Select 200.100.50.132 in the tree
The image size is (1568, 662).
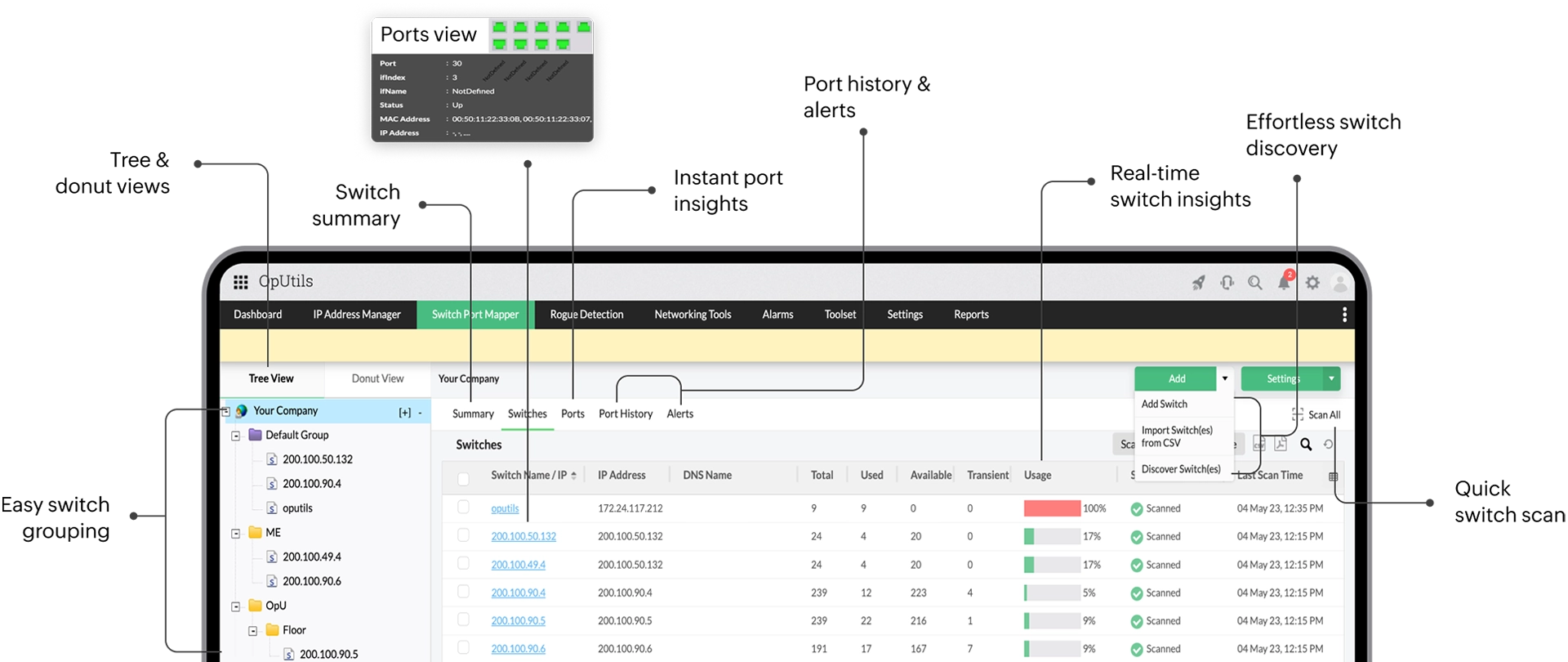pos(318,459)
